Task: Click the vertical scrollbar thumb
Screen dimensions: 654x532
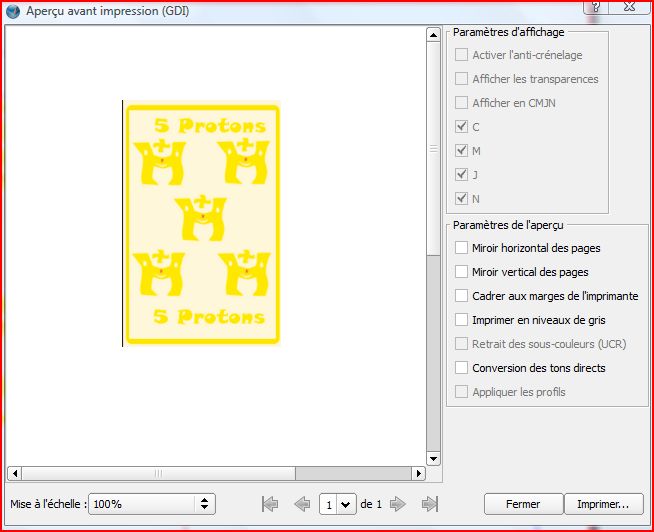Action: pyautogui.click(x=433, y=149)
